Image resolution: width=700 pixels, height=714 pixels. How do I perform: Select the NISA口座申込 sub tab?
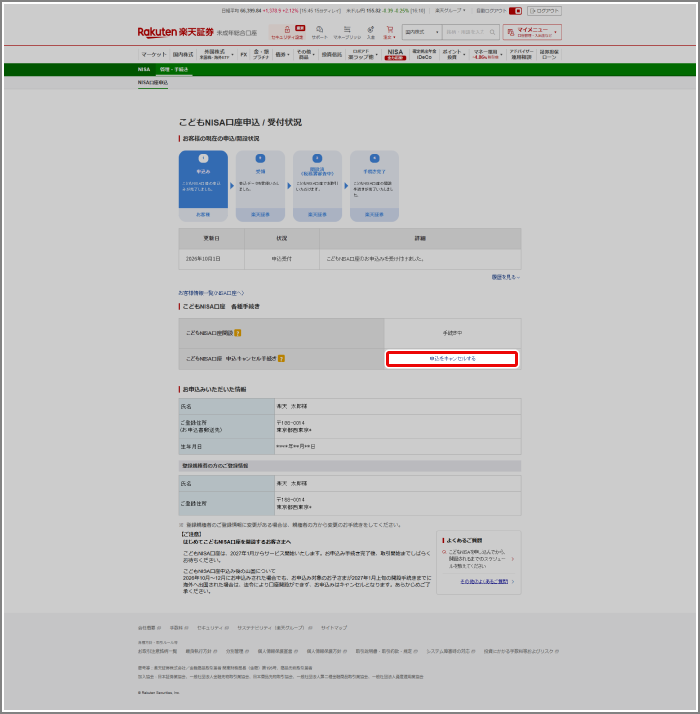[153, 82]
